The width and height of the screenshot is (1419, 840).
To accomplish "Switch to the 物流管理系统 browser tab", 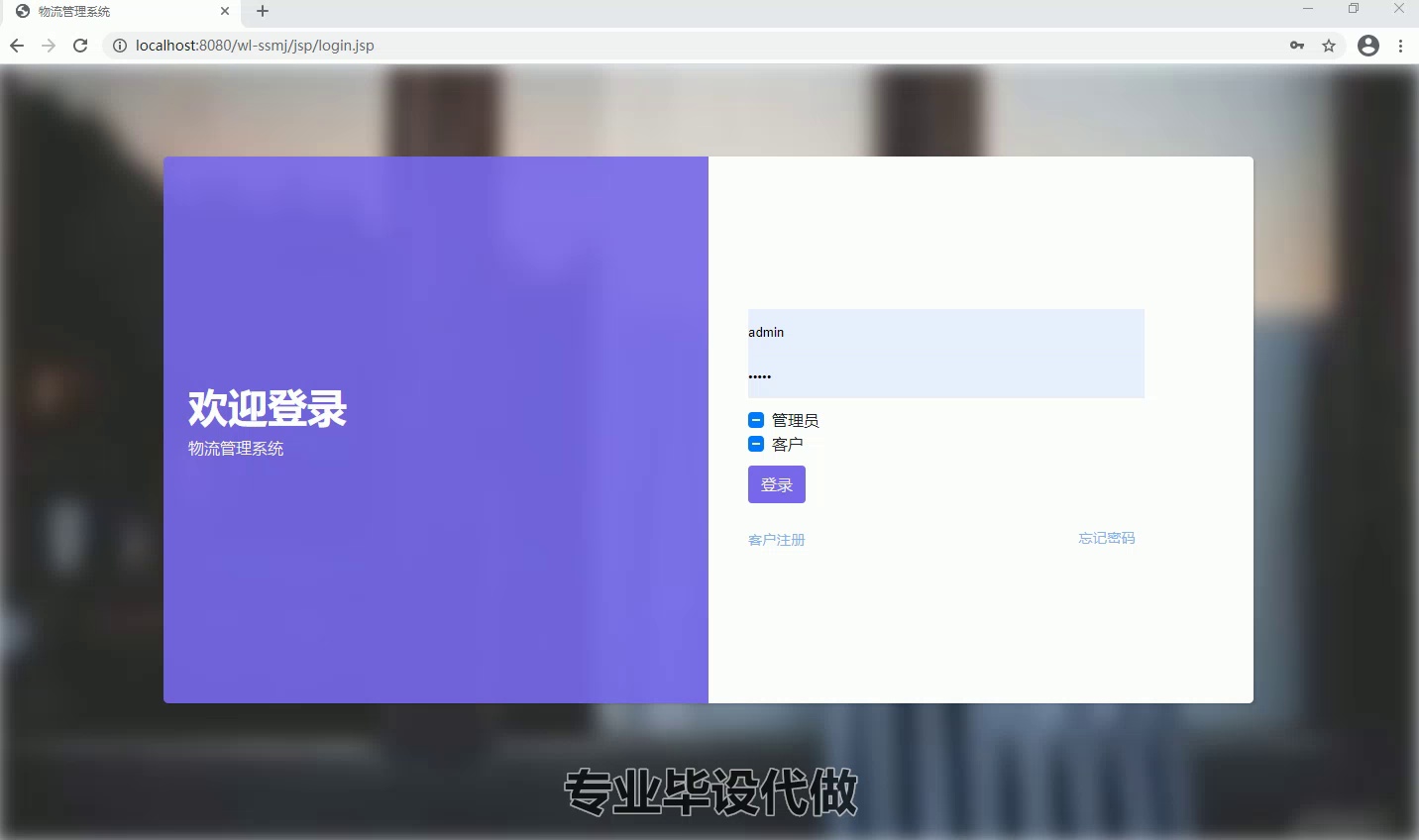I will pos(119,12).
